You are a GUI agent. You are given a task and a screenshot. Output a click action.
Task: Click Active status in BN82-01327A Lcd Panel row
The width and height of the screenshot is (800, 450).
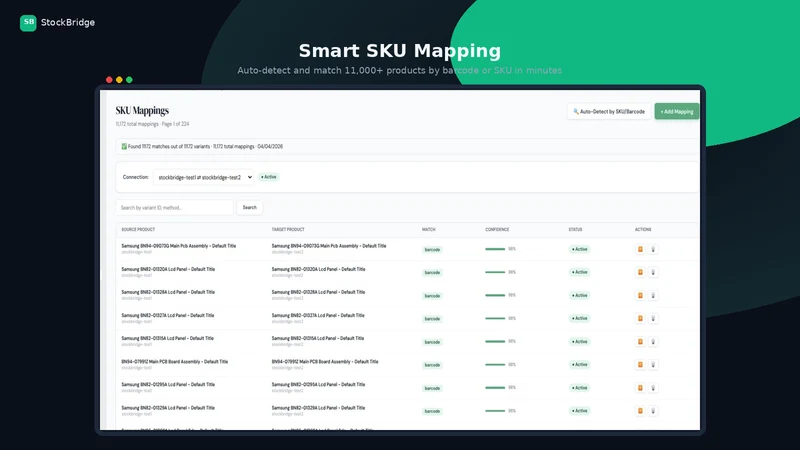point(580,318)
